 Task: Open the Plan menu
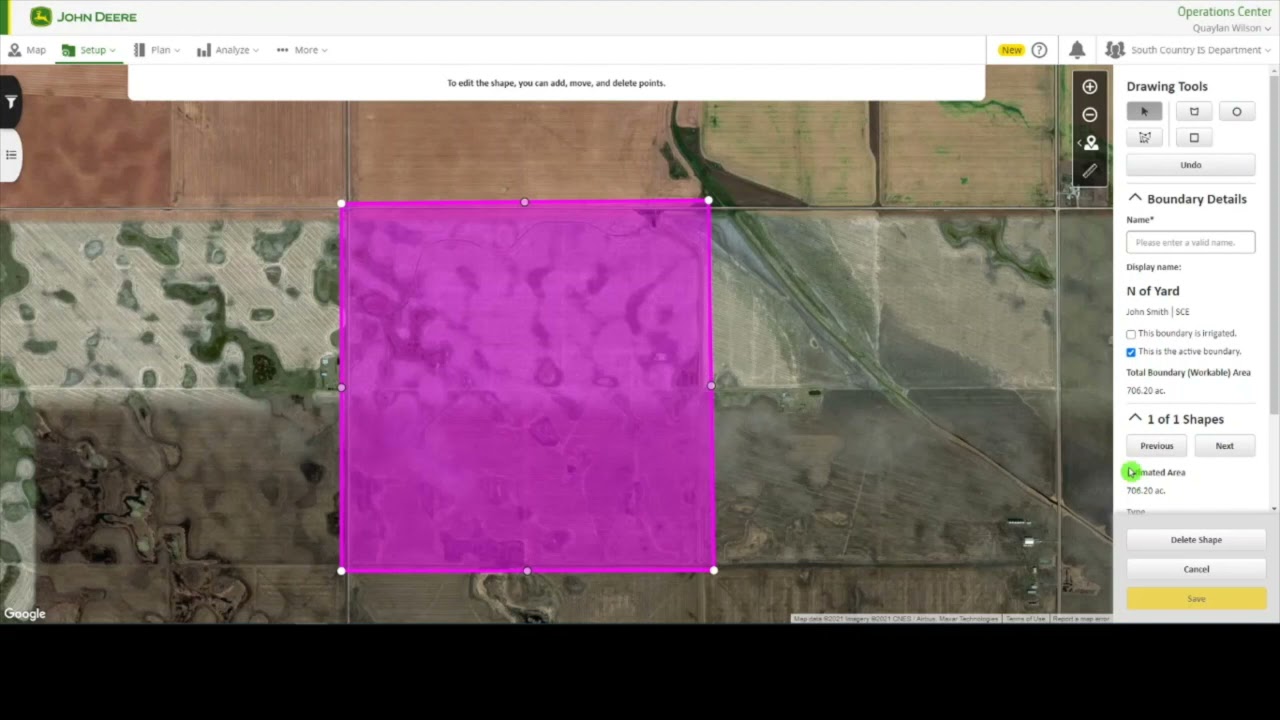(156, 50)
